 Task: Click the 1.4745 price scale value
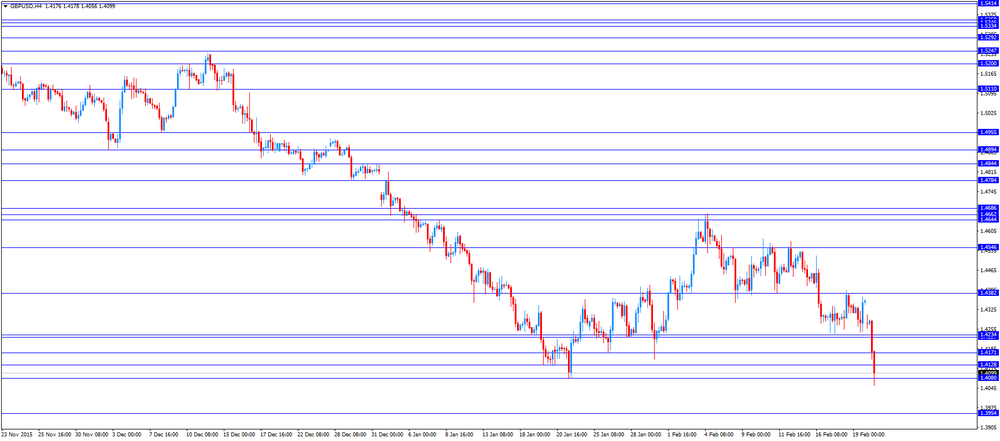pyautogui.click(x=989, y=191)
